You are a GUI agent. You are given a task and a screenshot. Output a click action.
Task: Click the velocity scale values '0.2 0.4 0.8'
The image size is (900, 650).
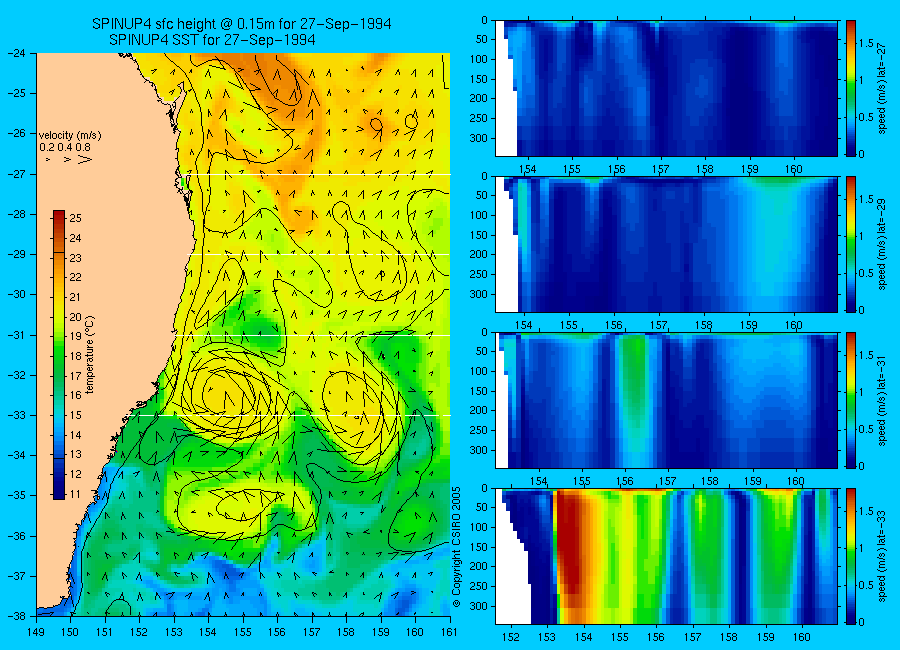coord(65,148)
